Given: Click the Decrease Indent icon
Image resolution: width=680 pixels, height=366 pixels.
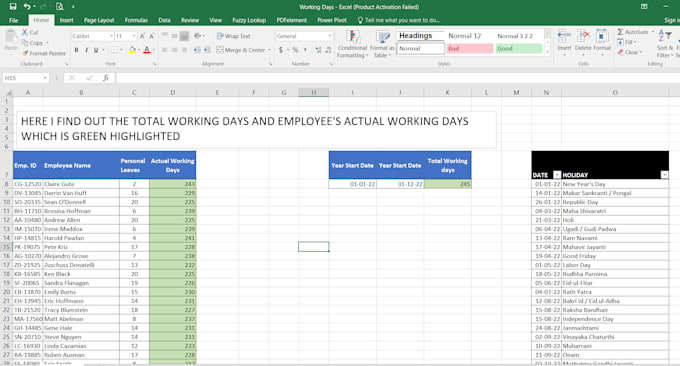Looking at the screenshot, I should click(x=197, y=50).
